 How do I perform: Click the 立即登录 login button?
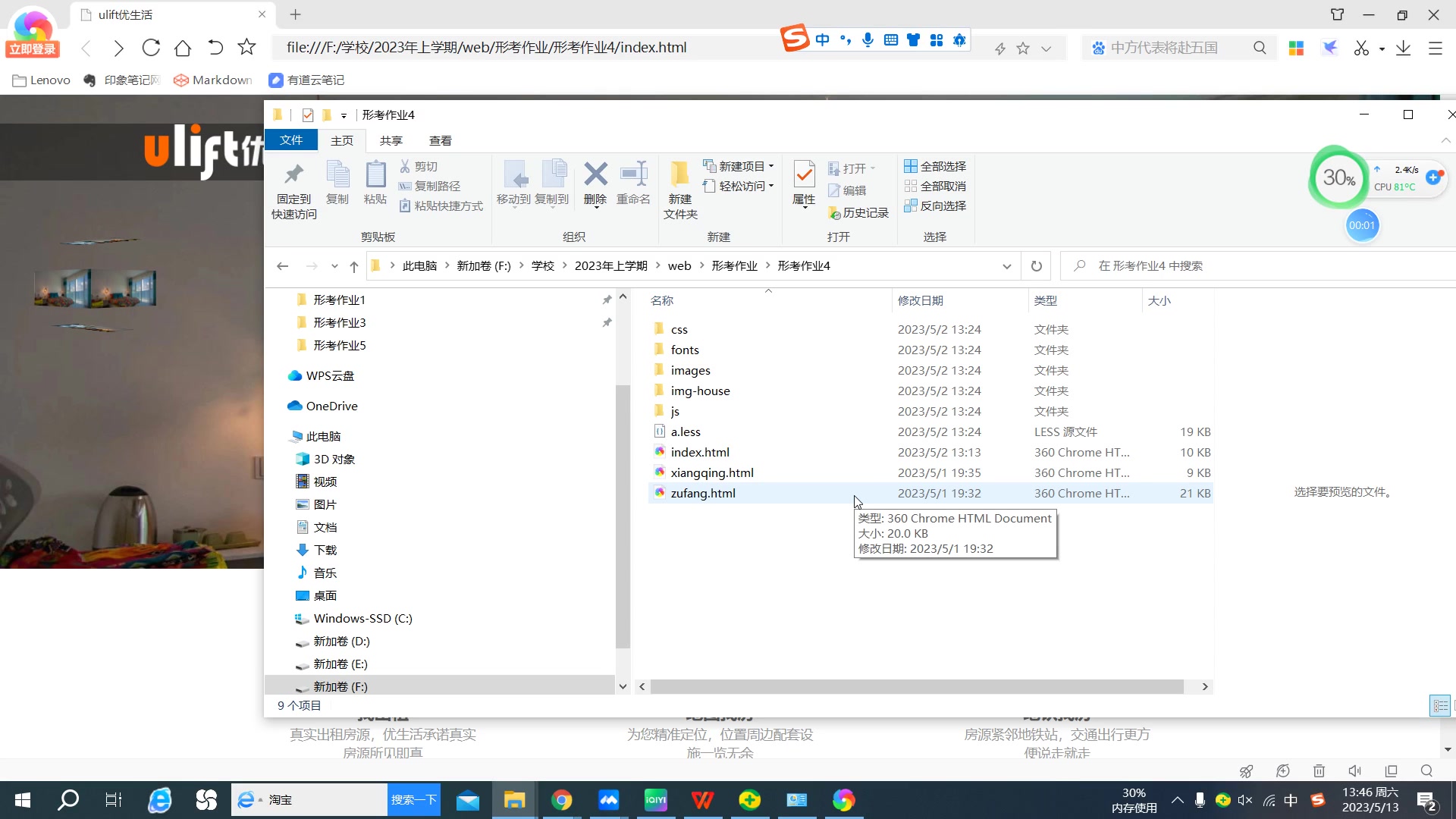[x=33, y=49]
